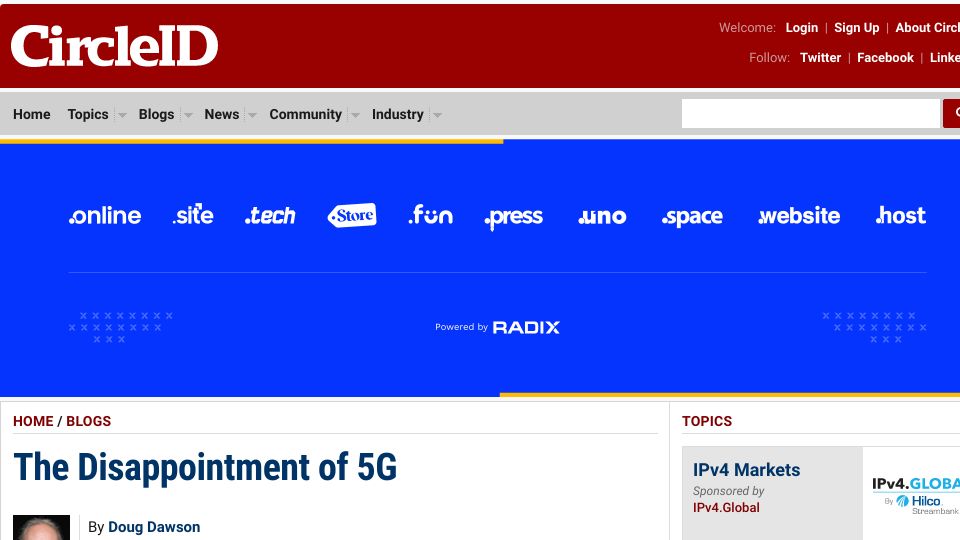The width and height of the screenshot is (960, 540).
Task: Open the News menu item
Action: click(222, 114)
